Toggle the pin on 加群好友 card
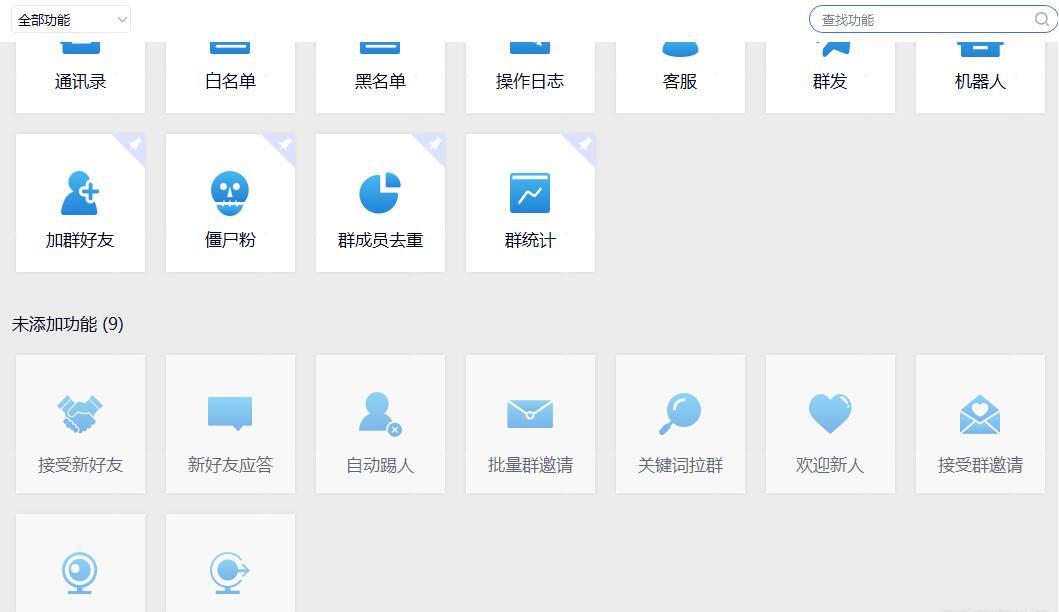The image size is (1059, 612). tap(134, 145)
